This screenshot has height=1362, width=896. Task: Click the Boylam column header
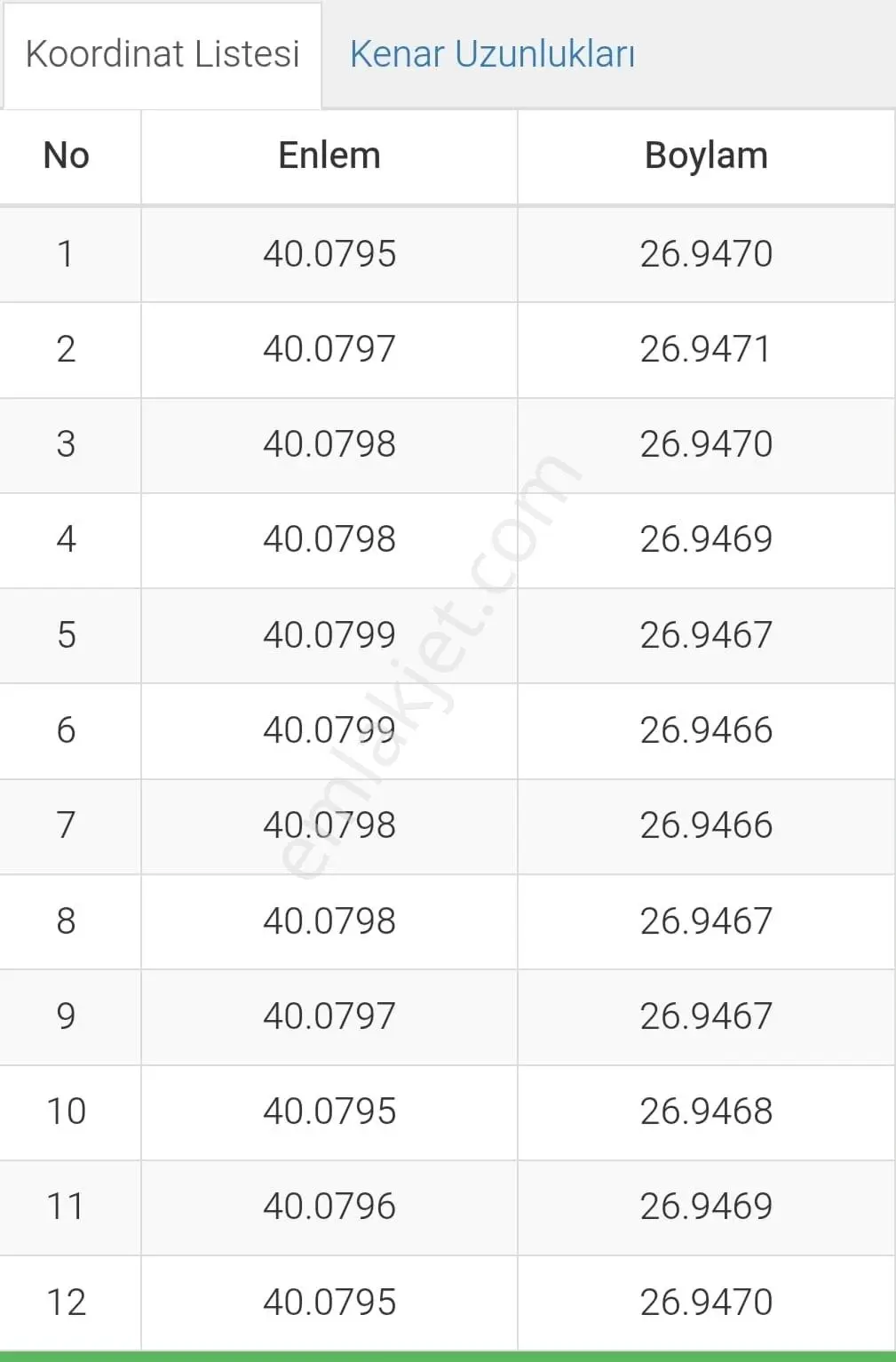click(x=706, y=155)
